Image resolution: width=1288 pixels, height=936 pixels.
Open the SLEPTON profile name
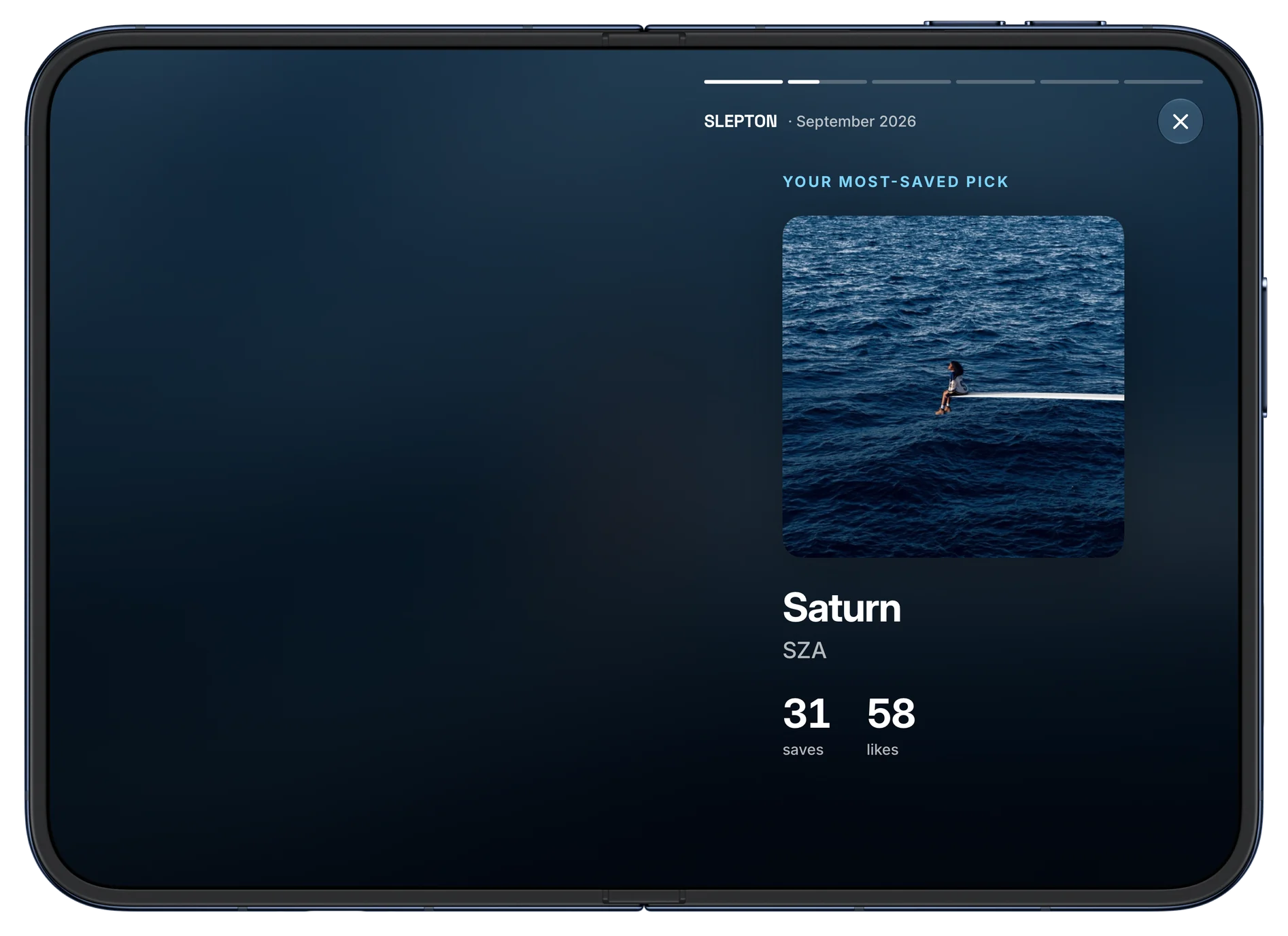[740, 121]
